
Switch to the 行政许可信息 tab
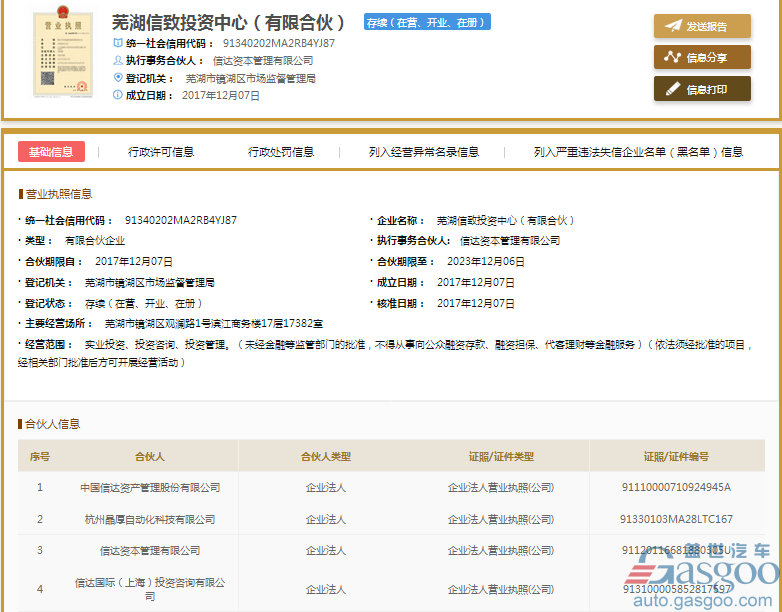click(x=161, y=152)
